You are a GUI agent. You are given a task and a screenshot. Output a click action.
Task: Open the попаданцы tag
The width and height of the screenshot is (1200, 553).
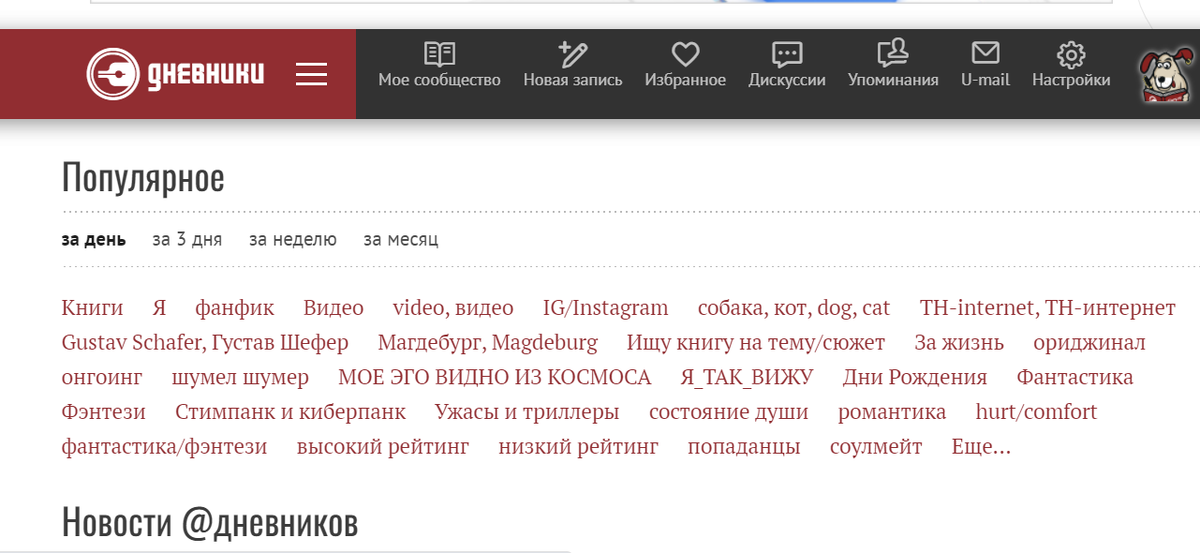pyautogui.click(x=744, y=447)
